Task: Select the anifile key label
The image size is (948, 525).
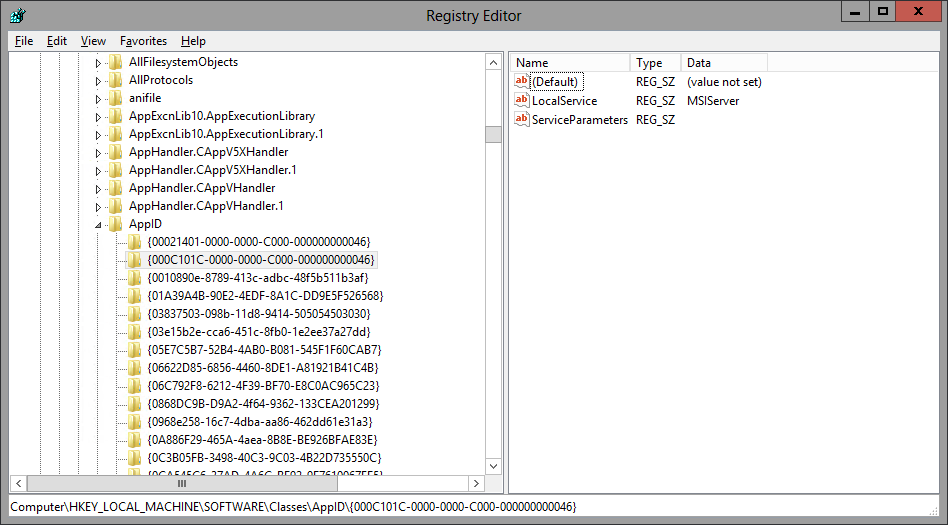Action: [x=145, y=97]
